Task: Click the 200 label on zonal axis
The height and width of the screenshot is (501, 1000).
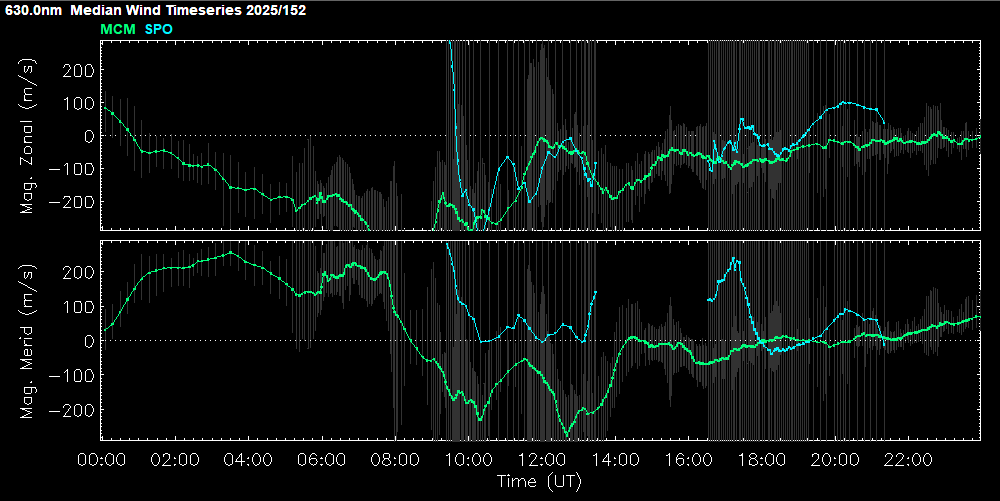Action: click(78, 70)
